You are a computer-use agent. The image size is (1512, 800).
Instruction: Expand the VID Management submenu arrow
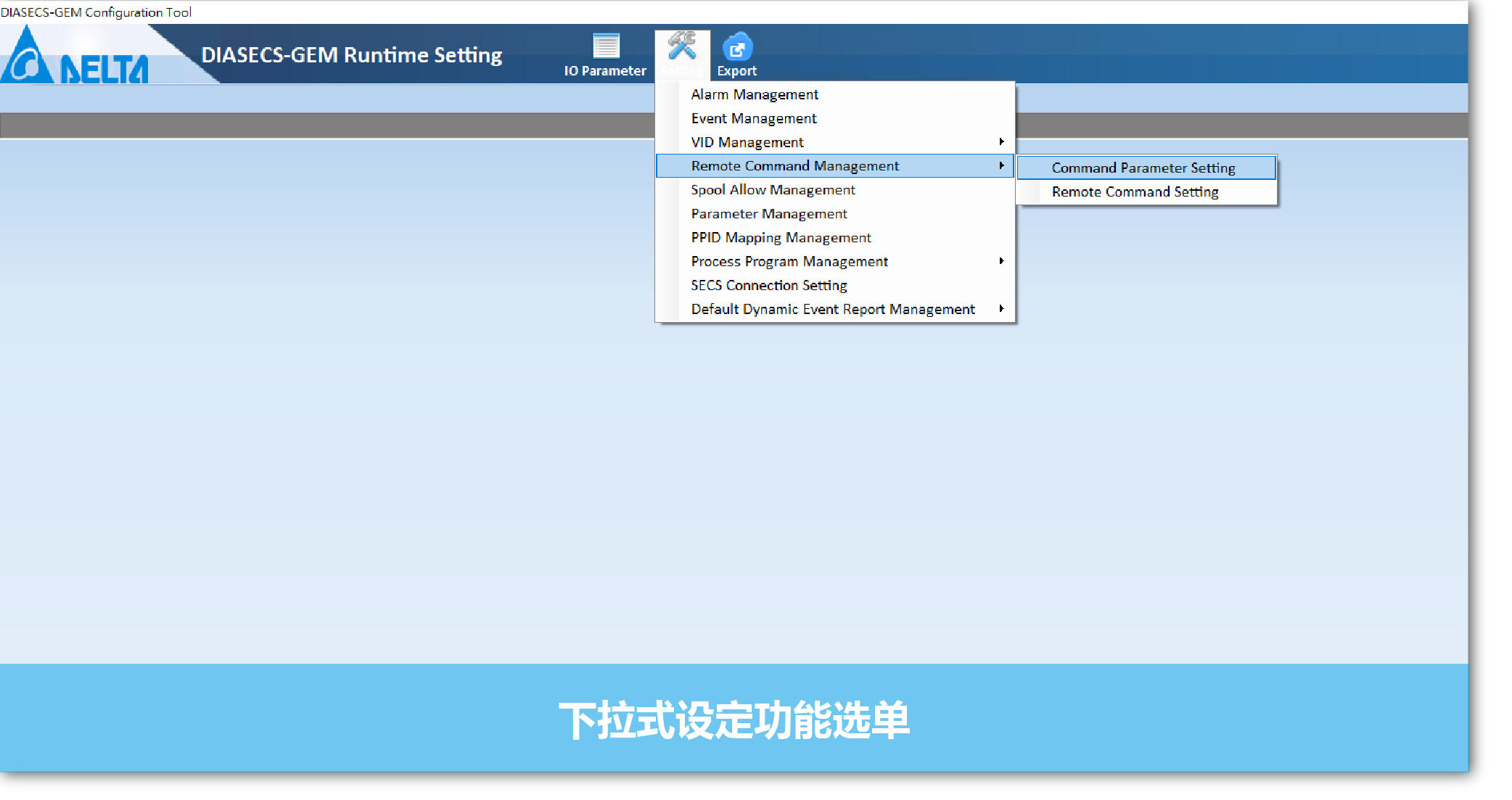[x=1001, y=142]
